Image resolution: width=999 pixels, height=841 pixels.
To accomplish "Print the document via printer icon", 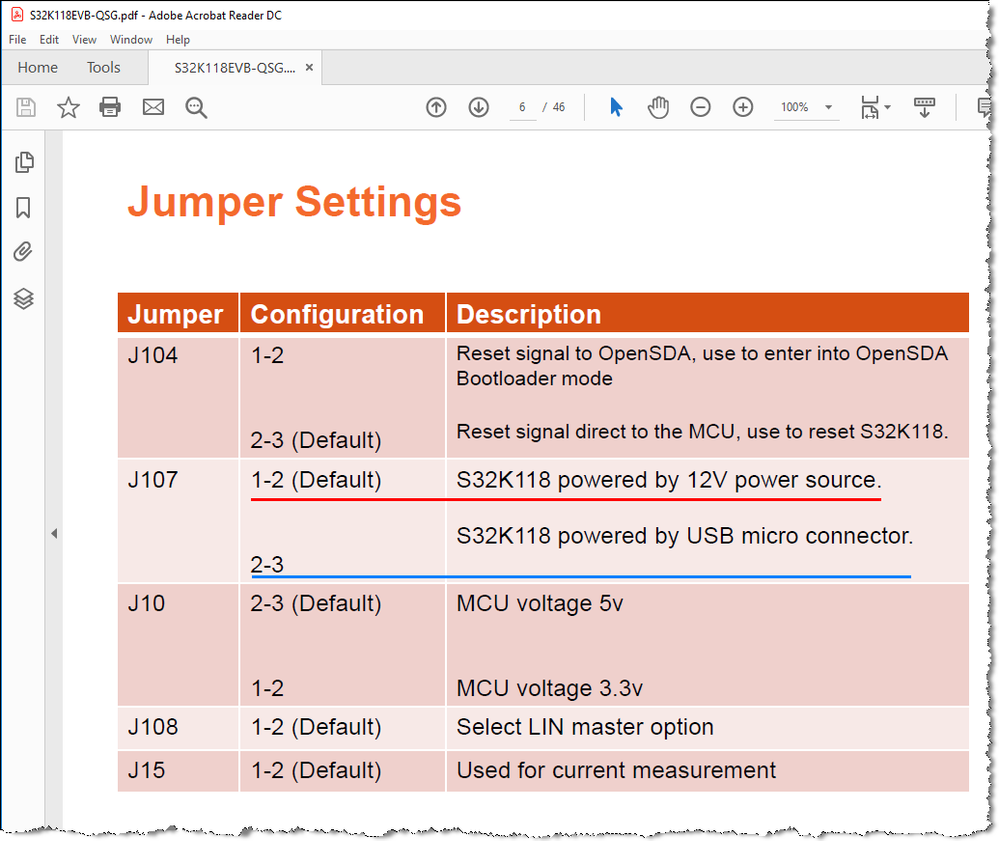I will (110, 107).
